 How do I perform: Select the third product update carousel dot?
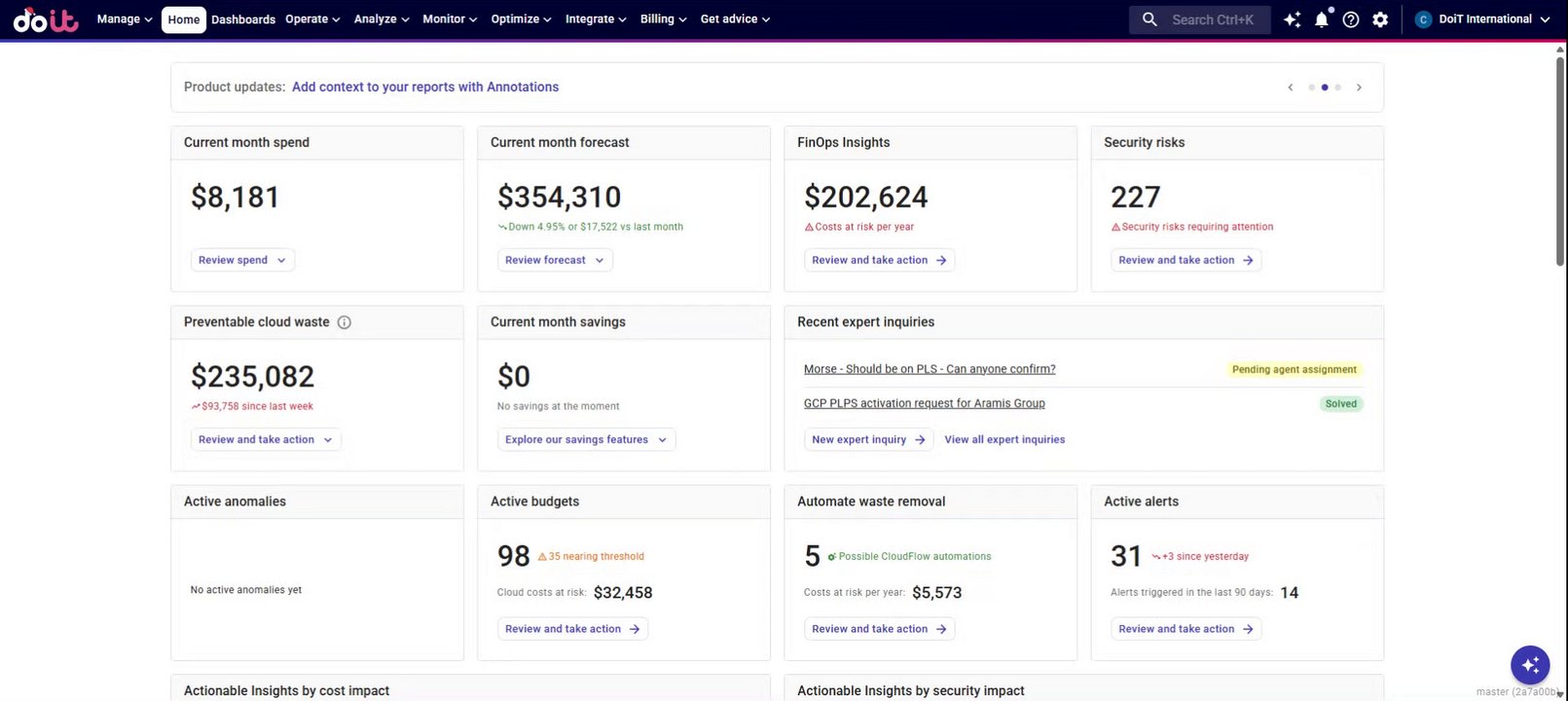pos(1338,88)
